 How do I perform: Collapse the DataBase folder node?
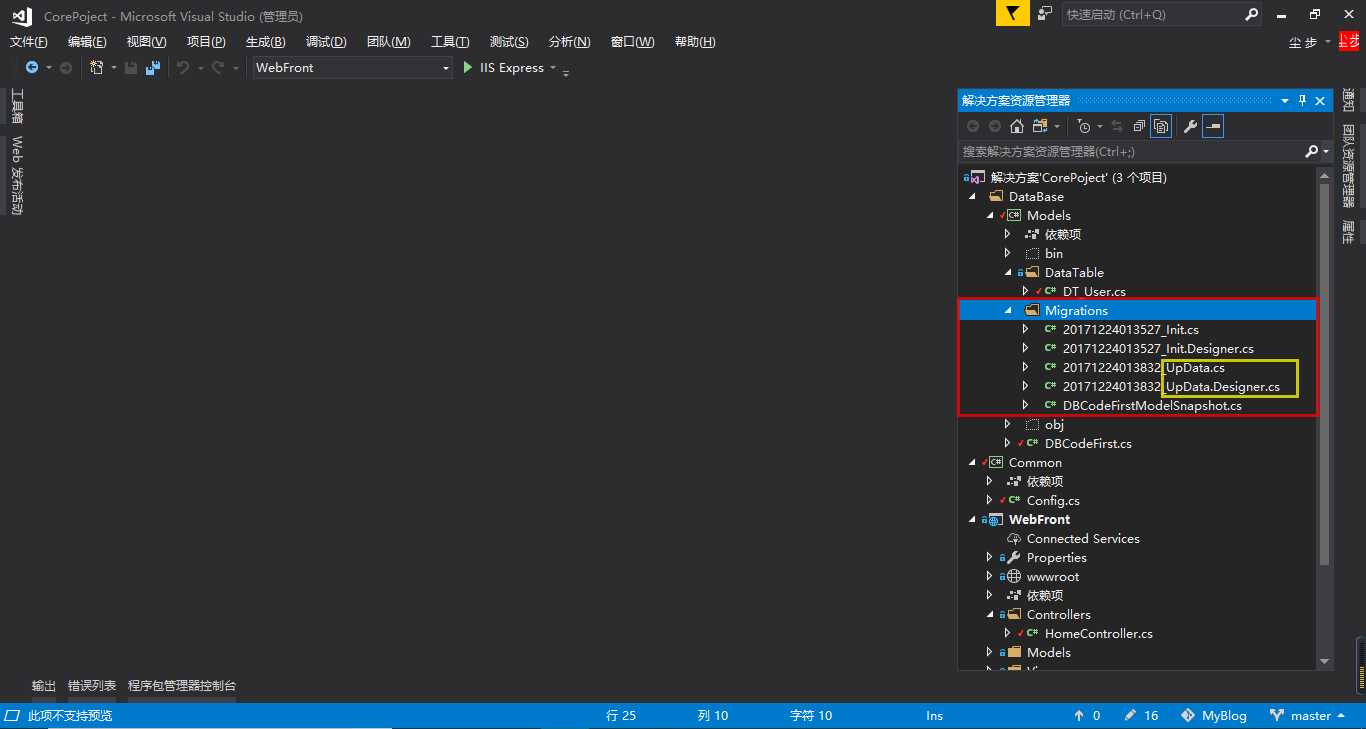pyautogui.click(x=972, y=197)
